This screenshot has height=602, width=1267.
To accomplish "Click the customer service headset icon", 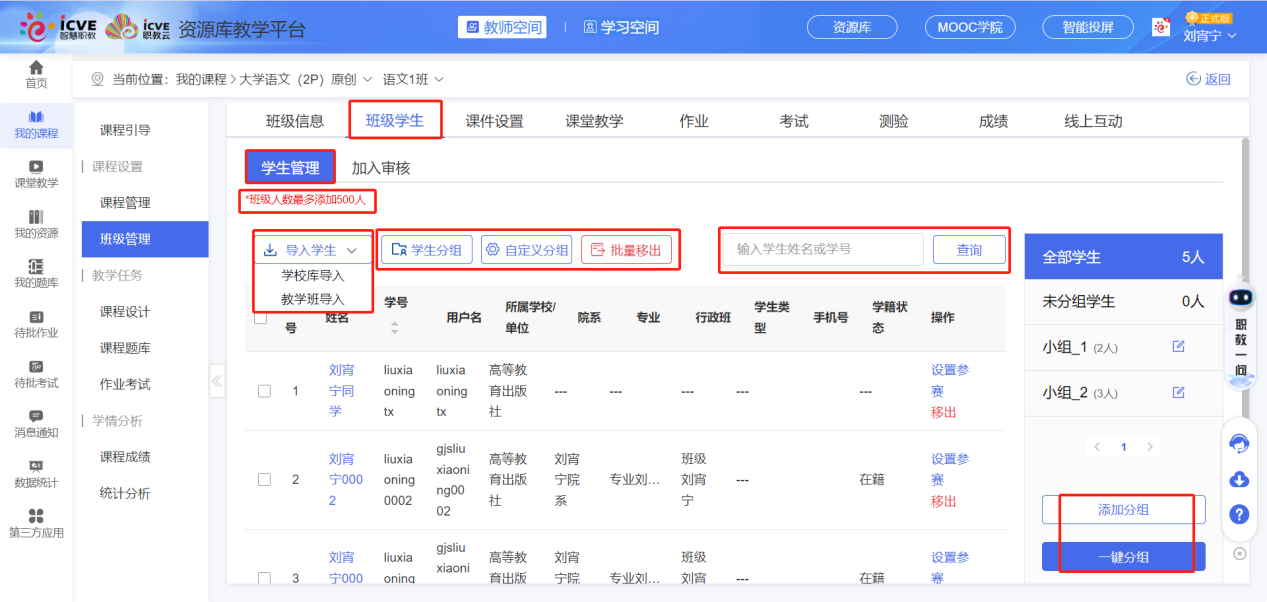I will pyautogui.click(x=1239, y=443).
